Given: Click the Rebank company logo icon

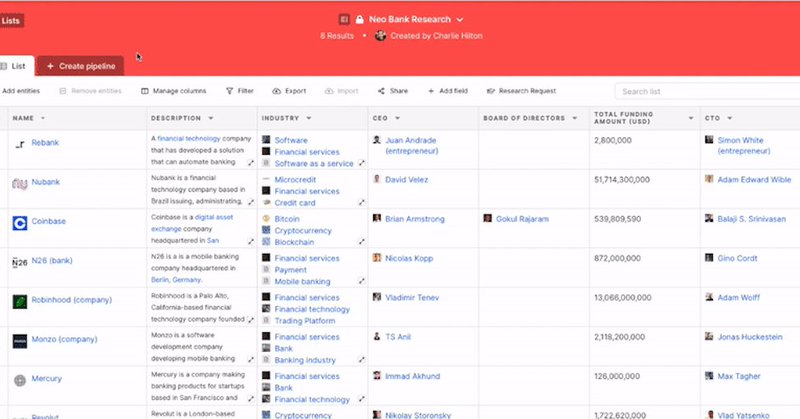Looking at the screenshot, I should click(20, 144).
